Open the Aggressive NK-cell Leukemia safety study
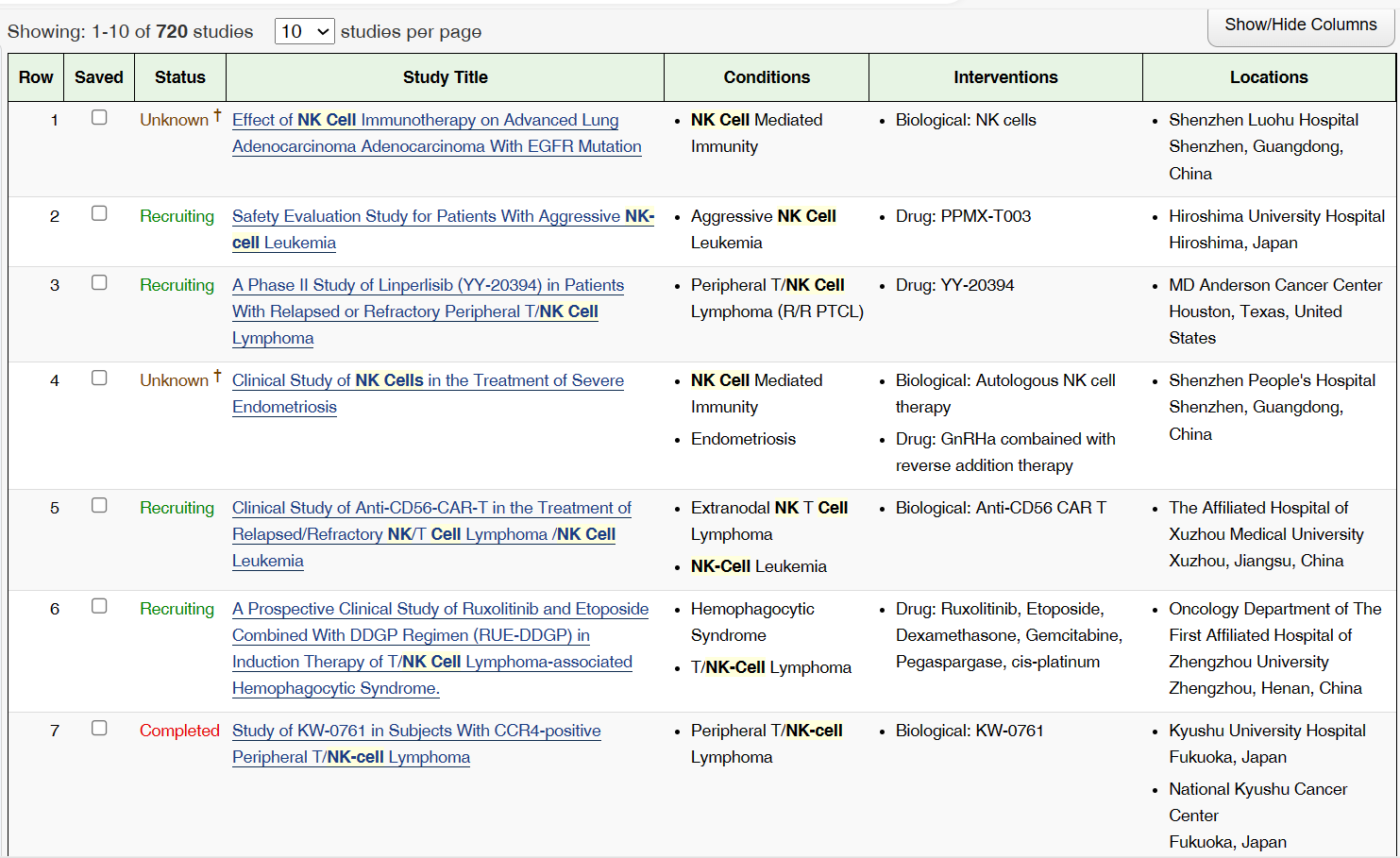Image resolution: width=1400 pixels, height=858 pixels. click(x=427, y=217)
